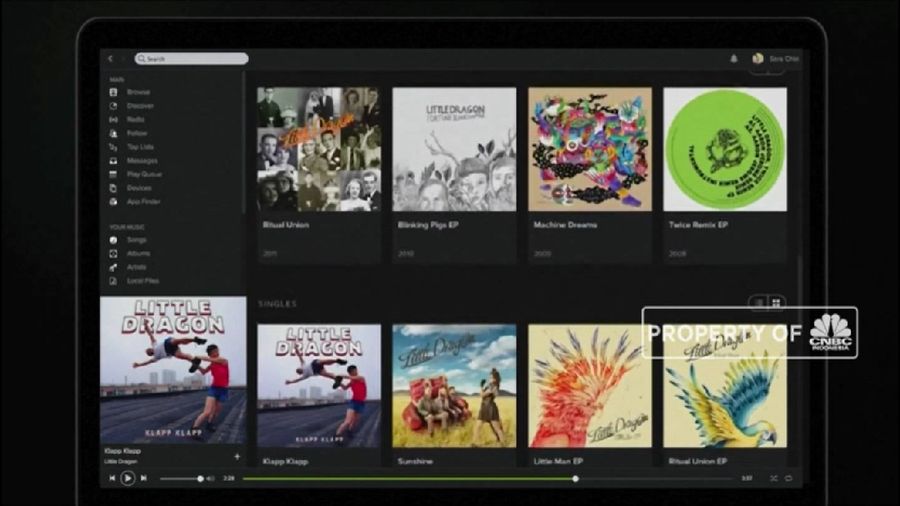Open Browse in the sidebar
Image resolution: width=900 pixels, height=506 pixels.
pyautogui.click(x=138, y=92)
